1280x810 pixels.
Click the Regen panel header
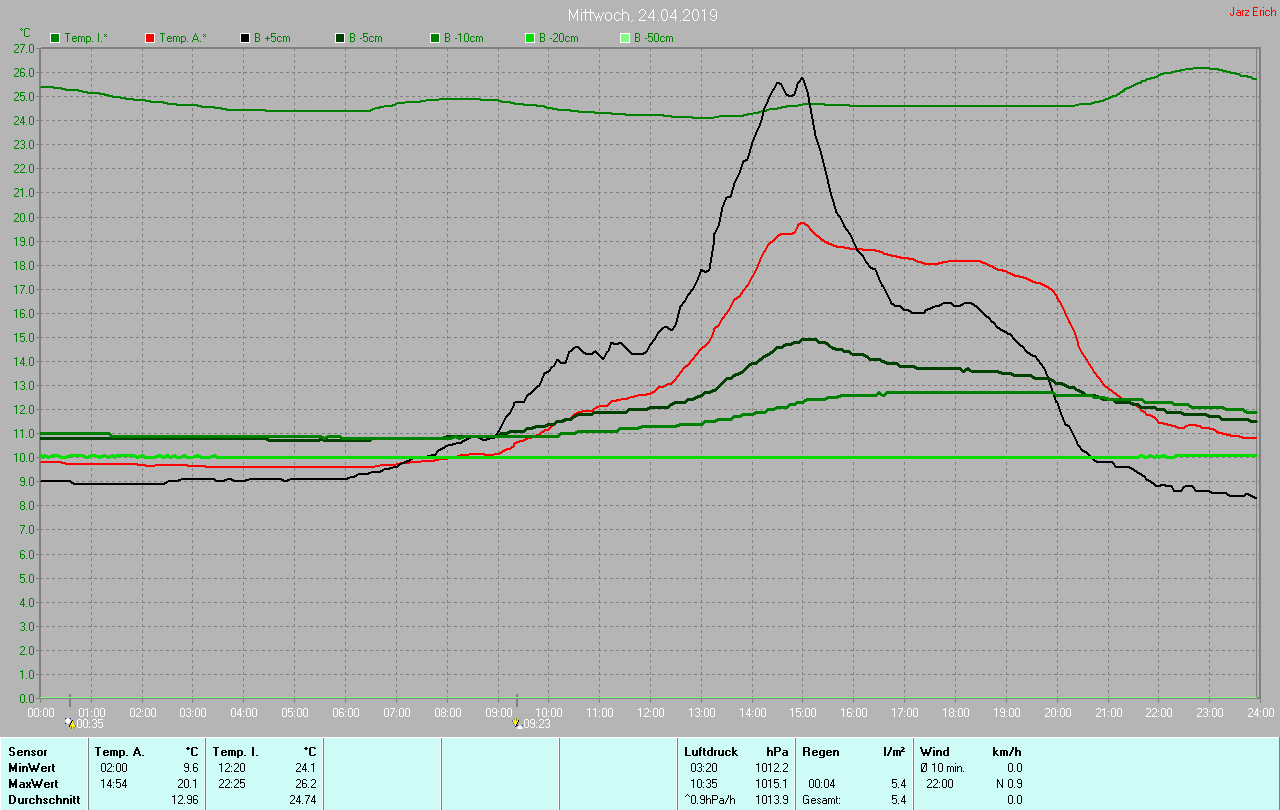tap(819, 752)
